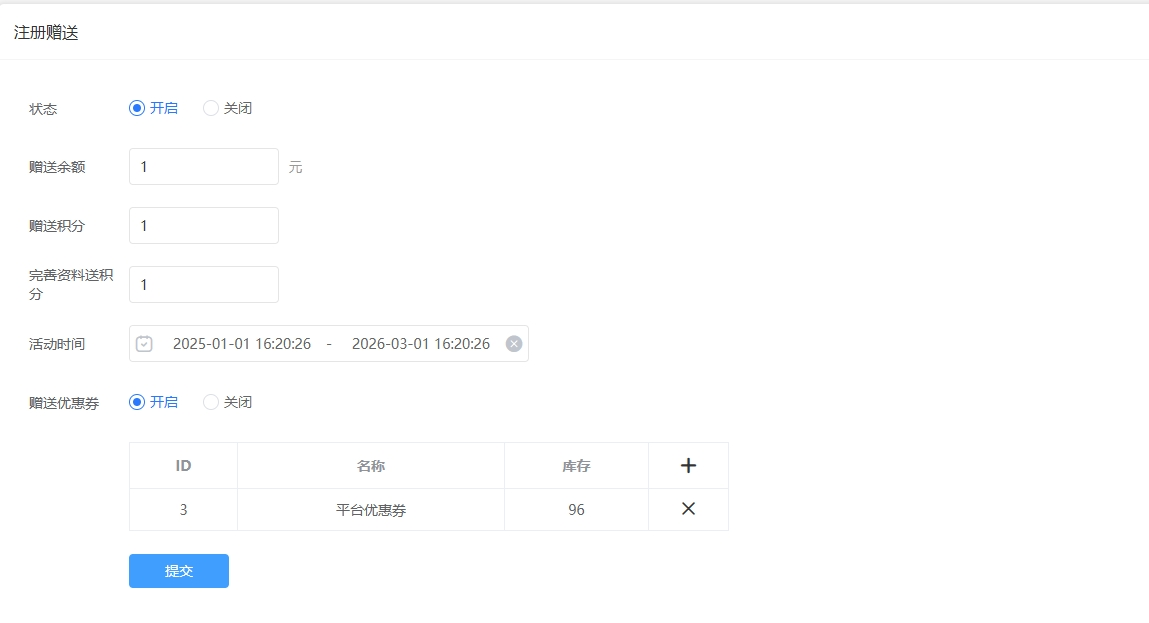Enable 赠送优惠券 with the 开启 option
This screenshot has height=623, width=1149.
[x=137, y=402]
